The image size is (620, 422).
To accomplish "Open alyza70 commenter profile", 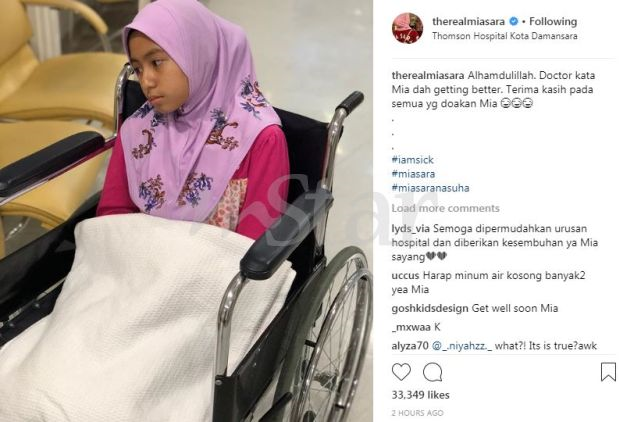I will (x=410, y=346).
